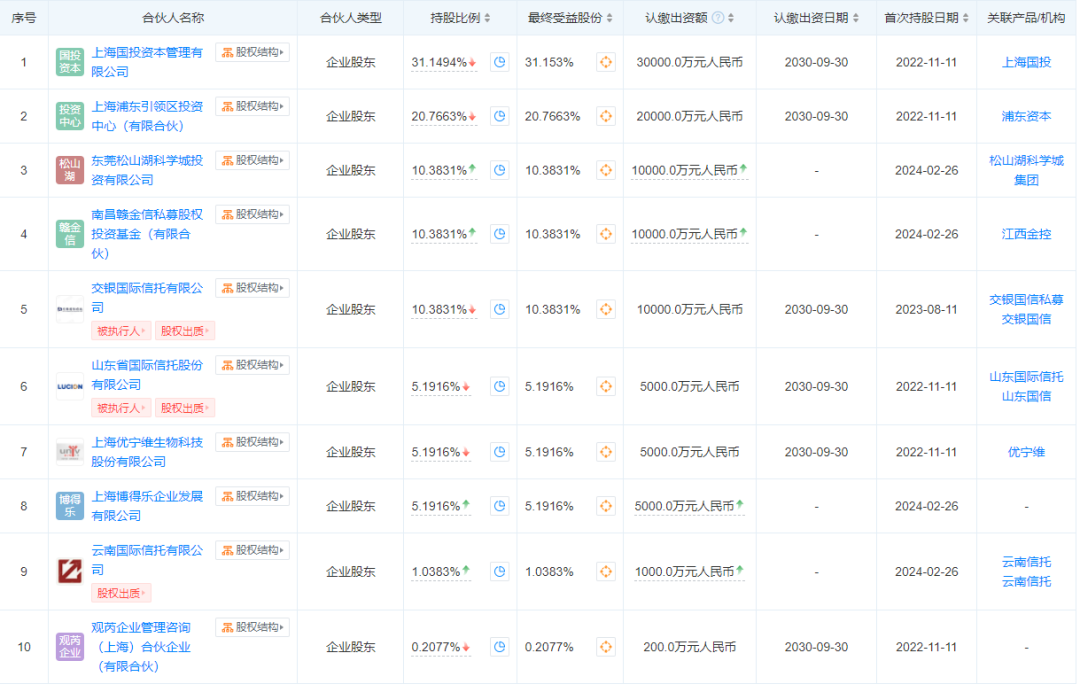Click target icon in 东莞松山湖科学城投资 row
The width and height of the screenshot is (1080, 692).
606,170
